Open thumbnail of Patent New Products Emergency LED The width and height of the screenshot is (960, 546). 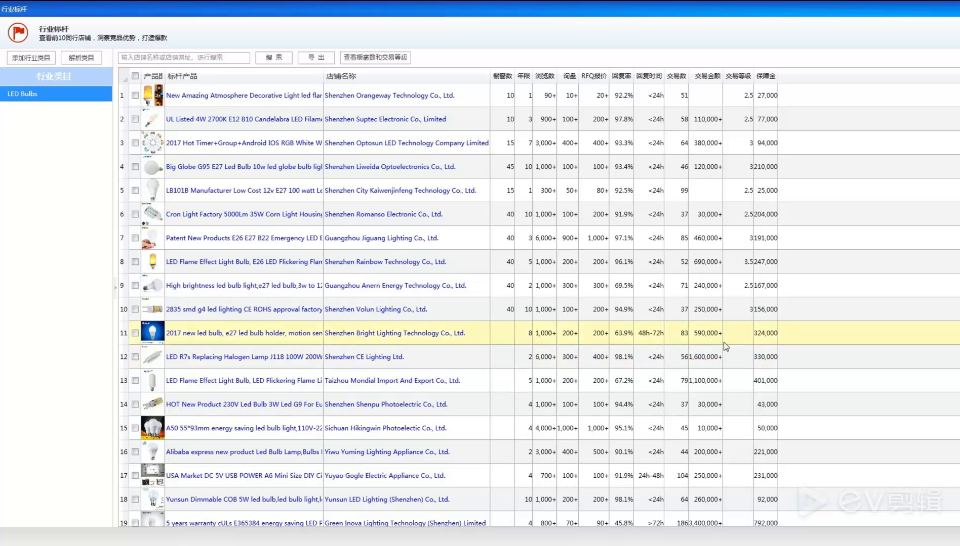[152, 238]
